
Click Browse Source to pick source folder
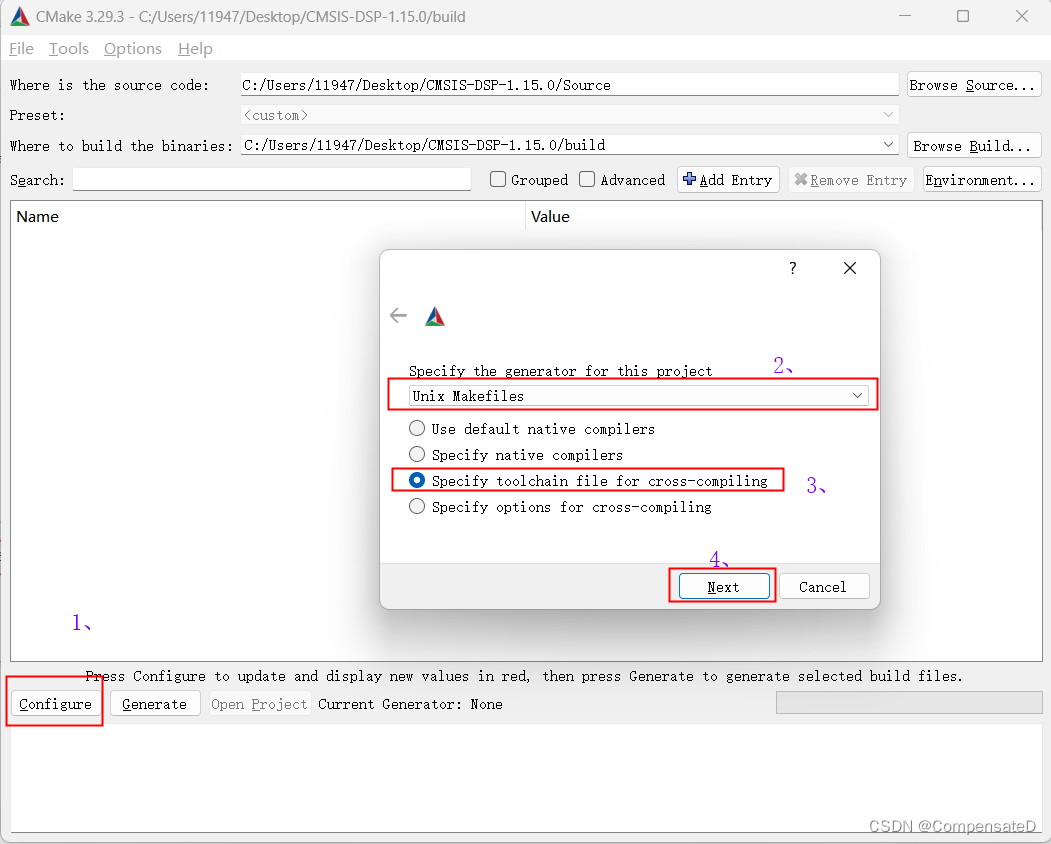tap(973, 85)
